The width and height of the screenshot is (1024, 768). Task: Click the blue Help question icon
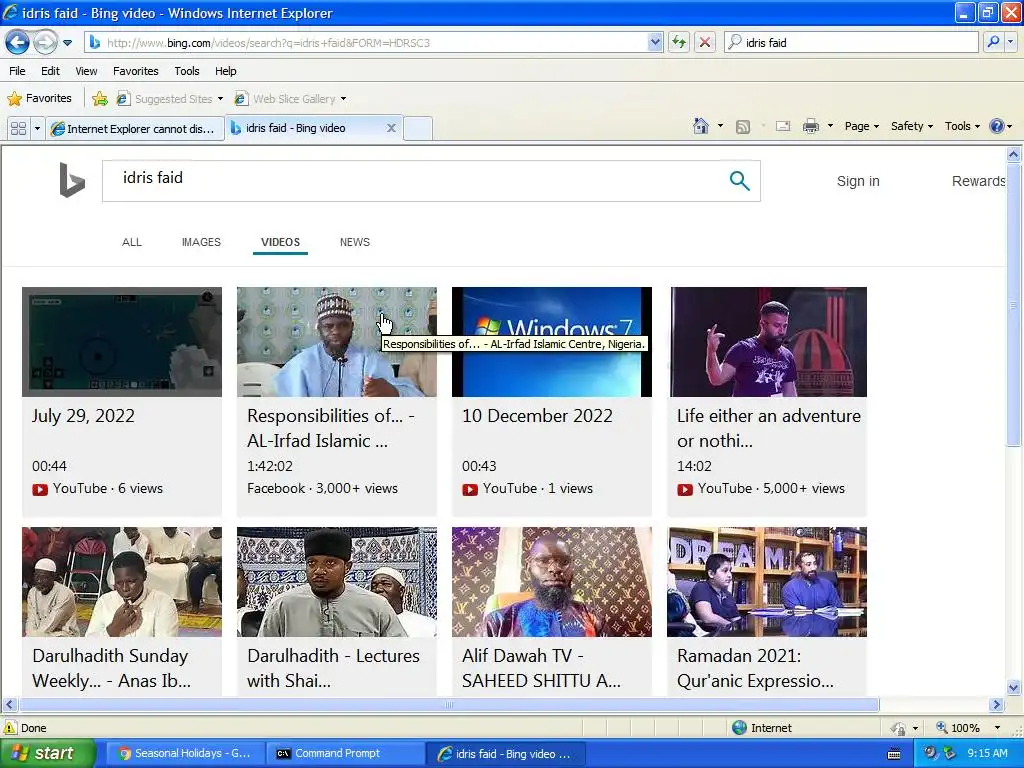997,126
